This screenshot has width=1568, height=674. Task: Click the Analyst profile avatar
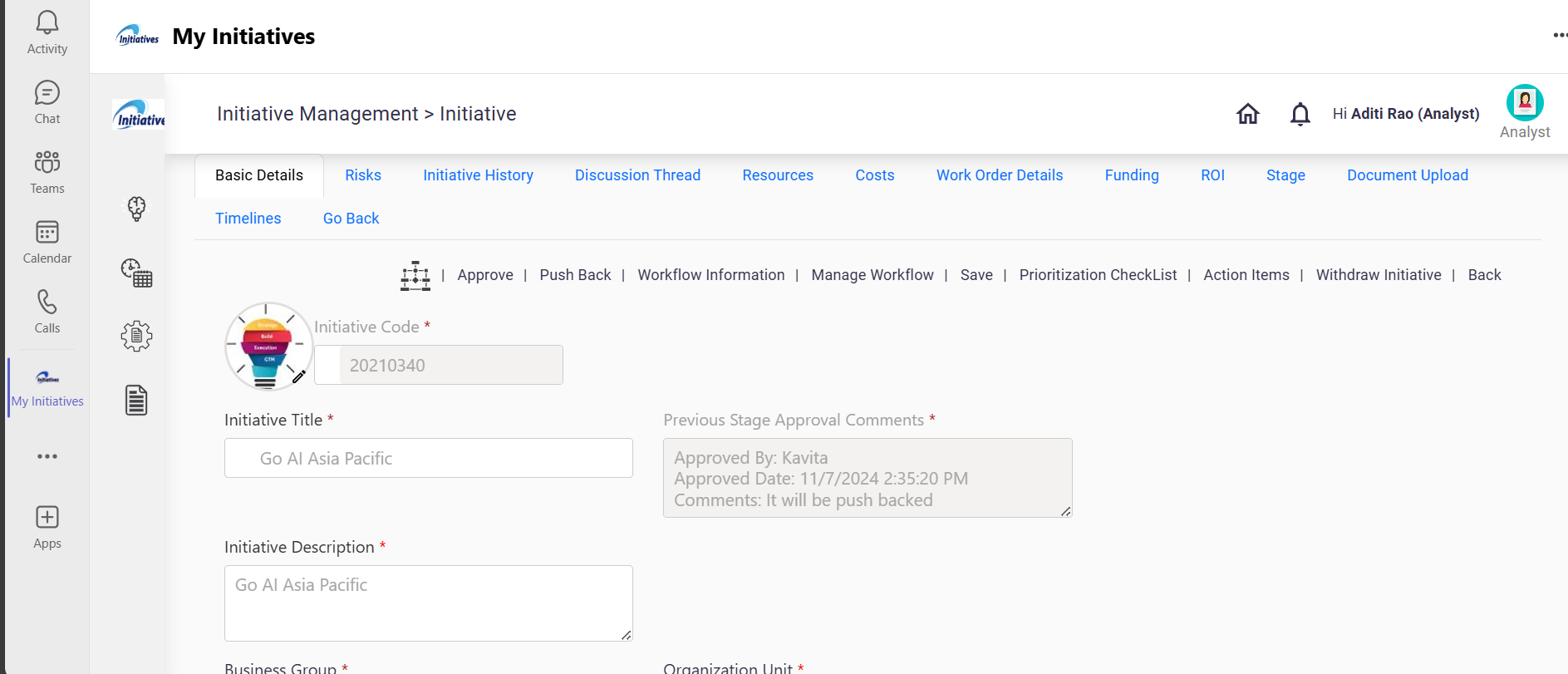point(1524,103)
